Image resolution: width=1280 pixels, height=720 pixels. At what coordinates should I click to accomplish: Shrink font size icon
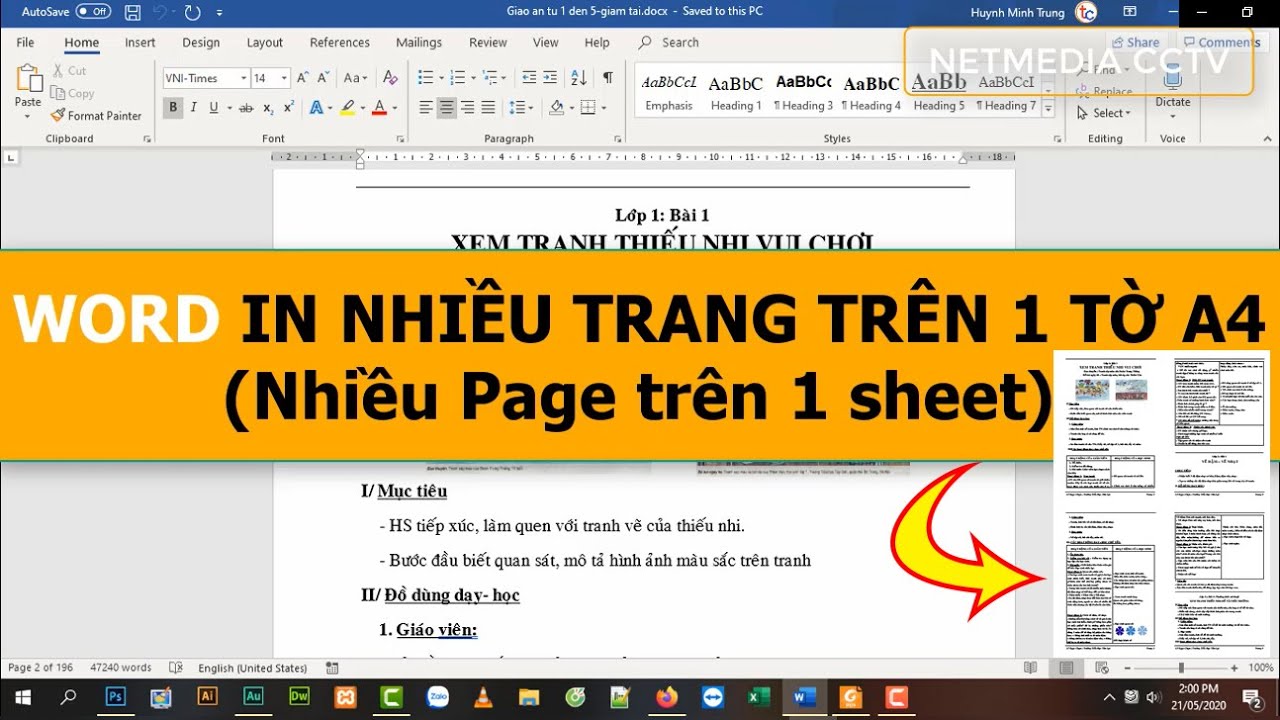tap(324, 78)
